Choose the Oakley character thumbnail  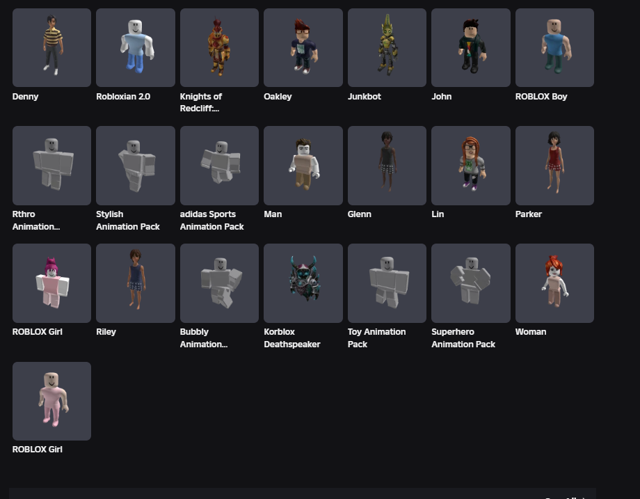(303, 47)
